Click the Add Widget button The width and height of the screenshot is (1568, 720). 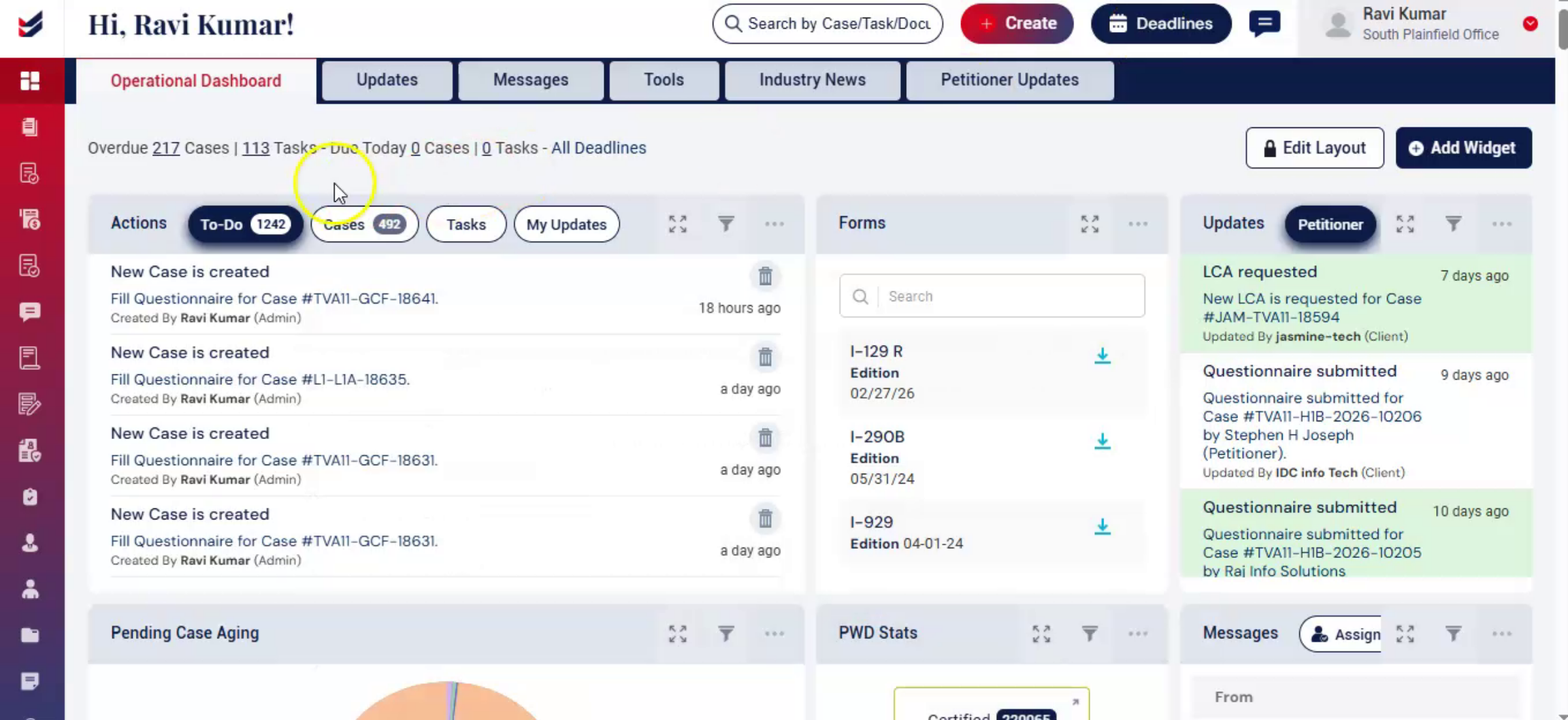[x=1463, y=148]
